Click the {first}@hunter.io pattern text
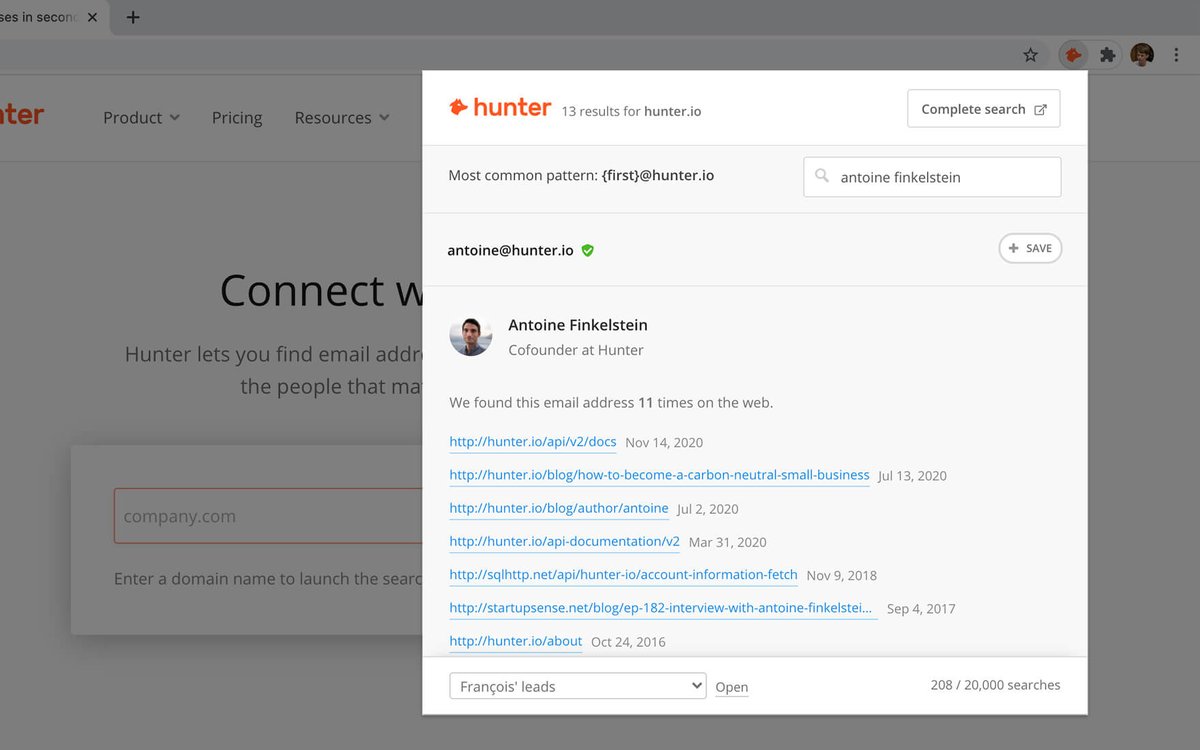 pyautogui.click(x=658, y=175)
